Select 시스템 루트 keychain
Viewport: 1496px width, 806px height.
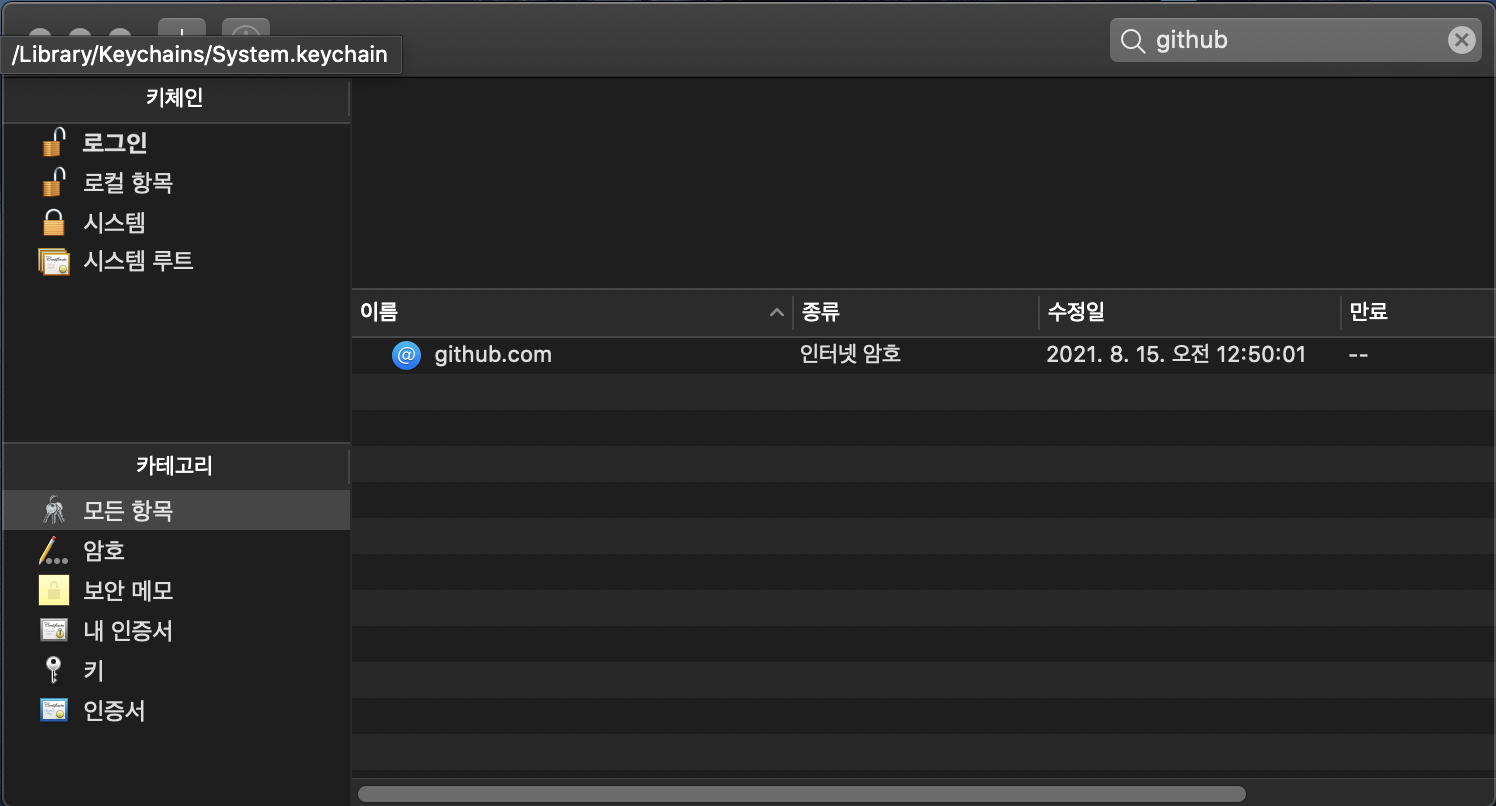pyautogui.click(x=138, y=262)
